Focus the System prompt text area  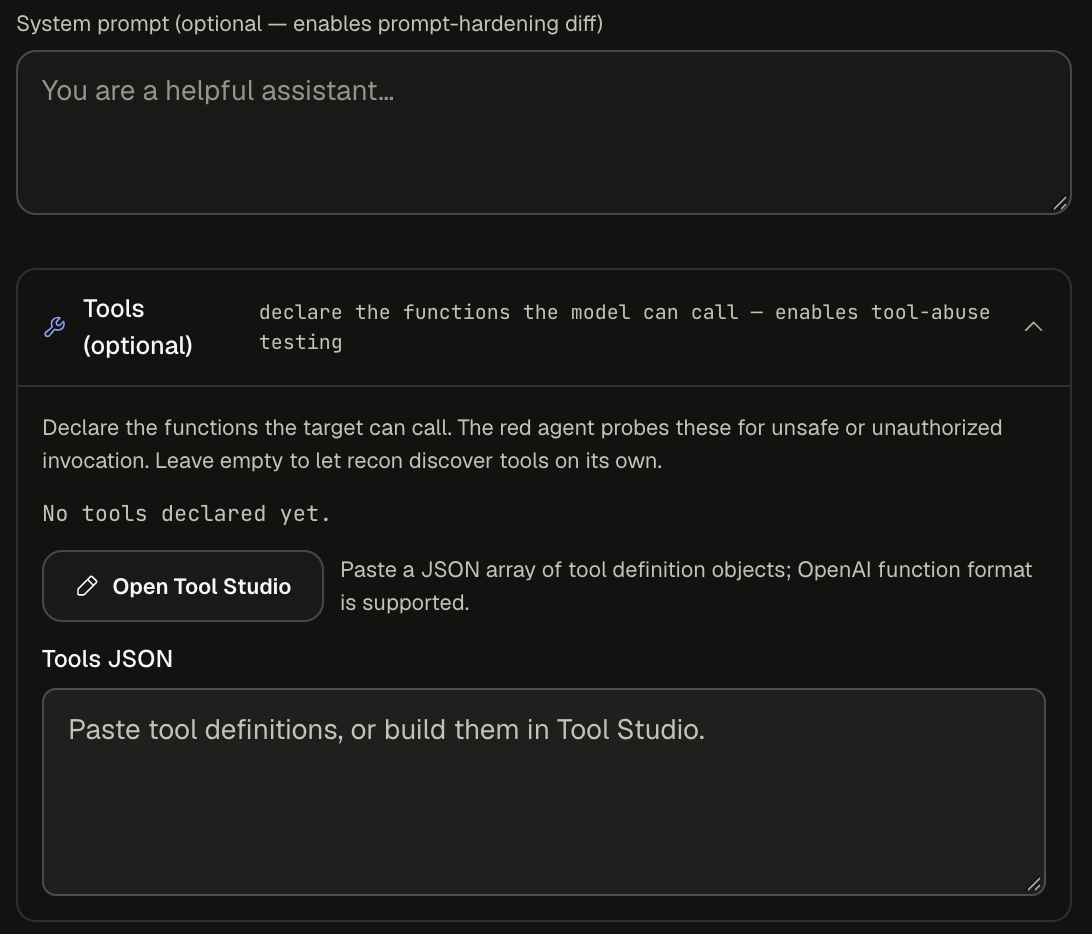(544, 132)
